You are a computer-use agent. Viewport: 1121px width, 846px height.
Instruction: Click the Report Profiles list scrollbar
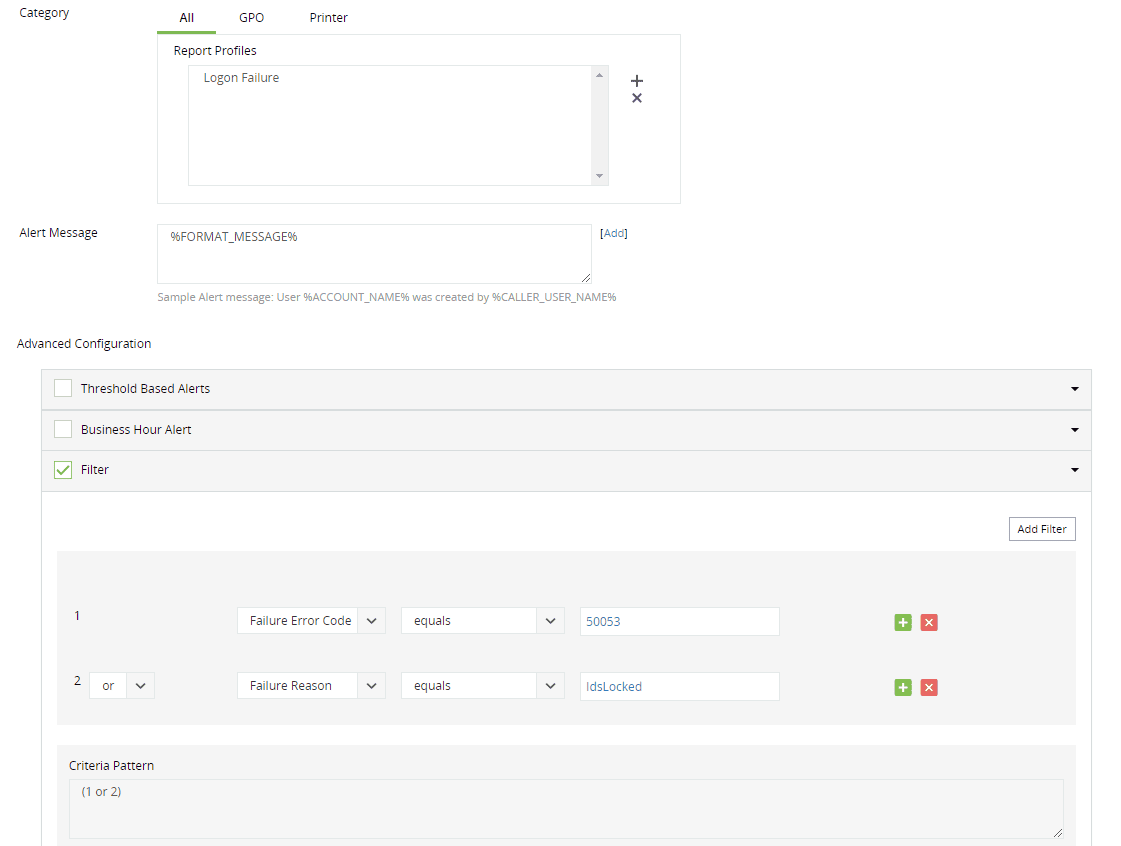point(600,125)
